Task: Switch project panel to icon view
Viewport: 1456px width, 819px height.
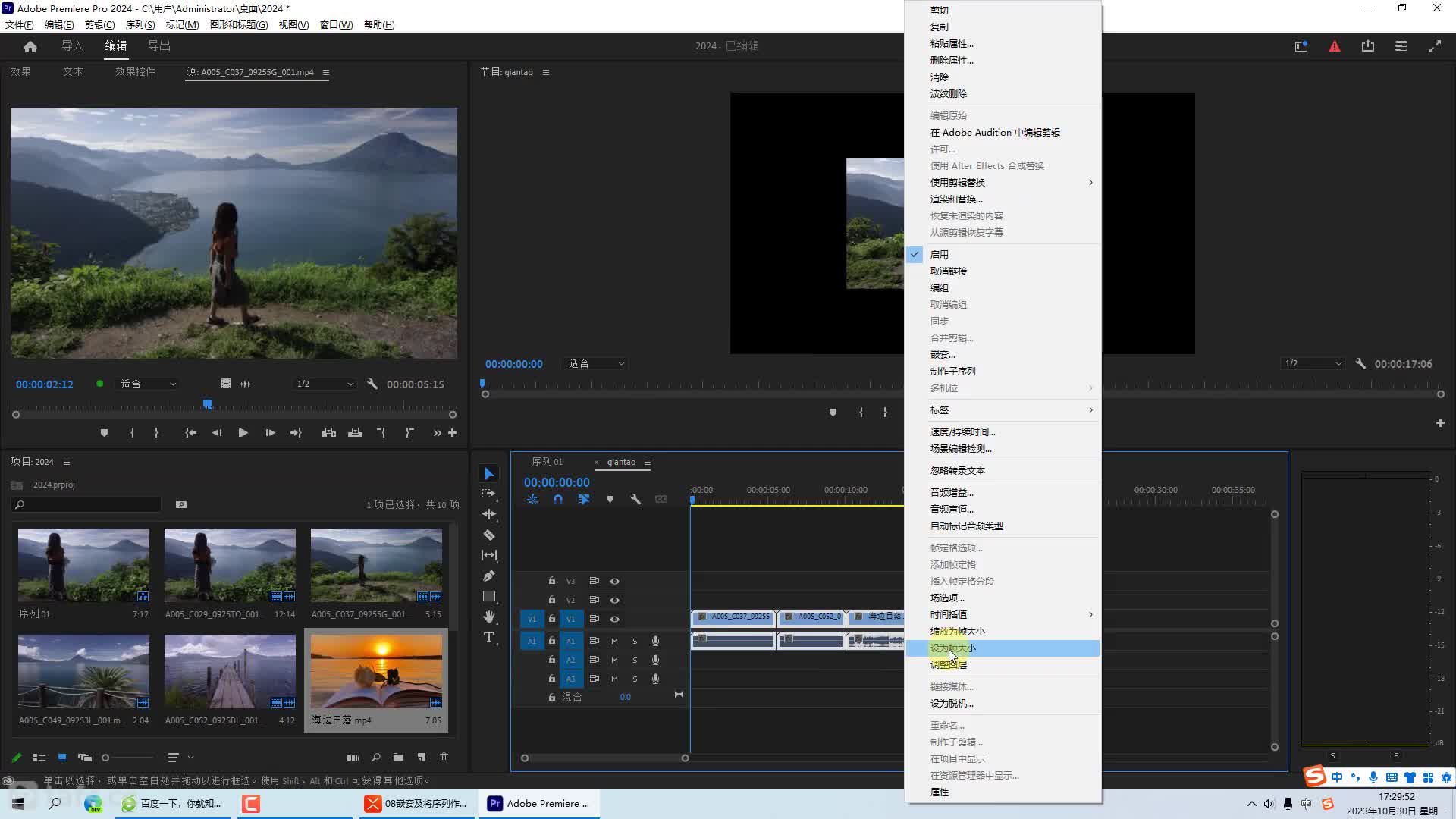Action: (x=62, y=758)
